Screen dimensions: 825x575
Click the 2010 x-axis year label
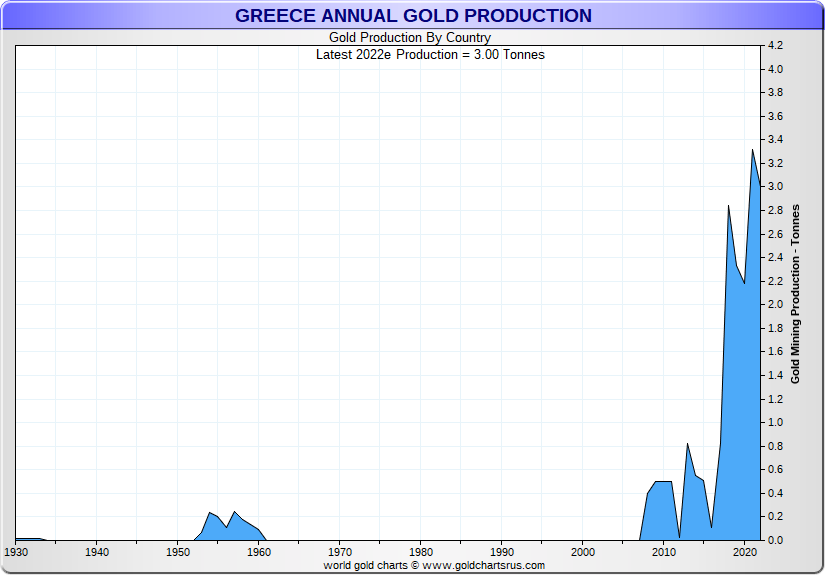coord(664,552)
